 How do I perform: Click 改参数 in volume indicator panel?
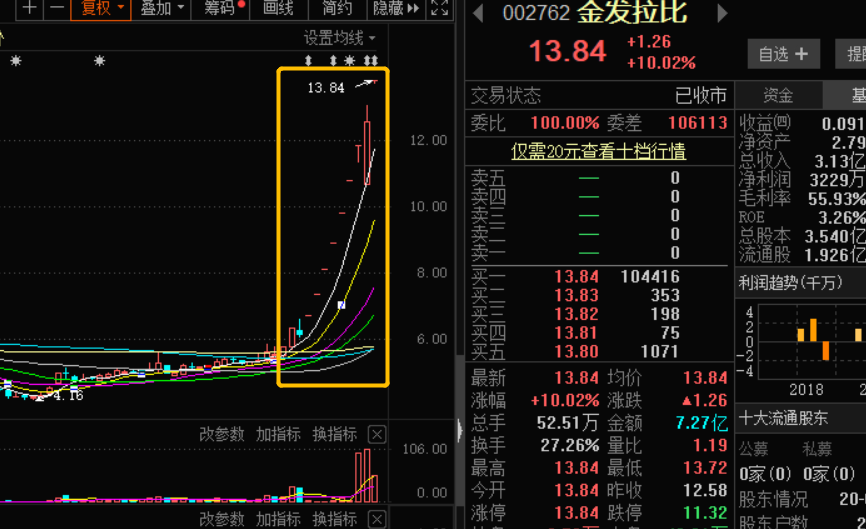221,435
